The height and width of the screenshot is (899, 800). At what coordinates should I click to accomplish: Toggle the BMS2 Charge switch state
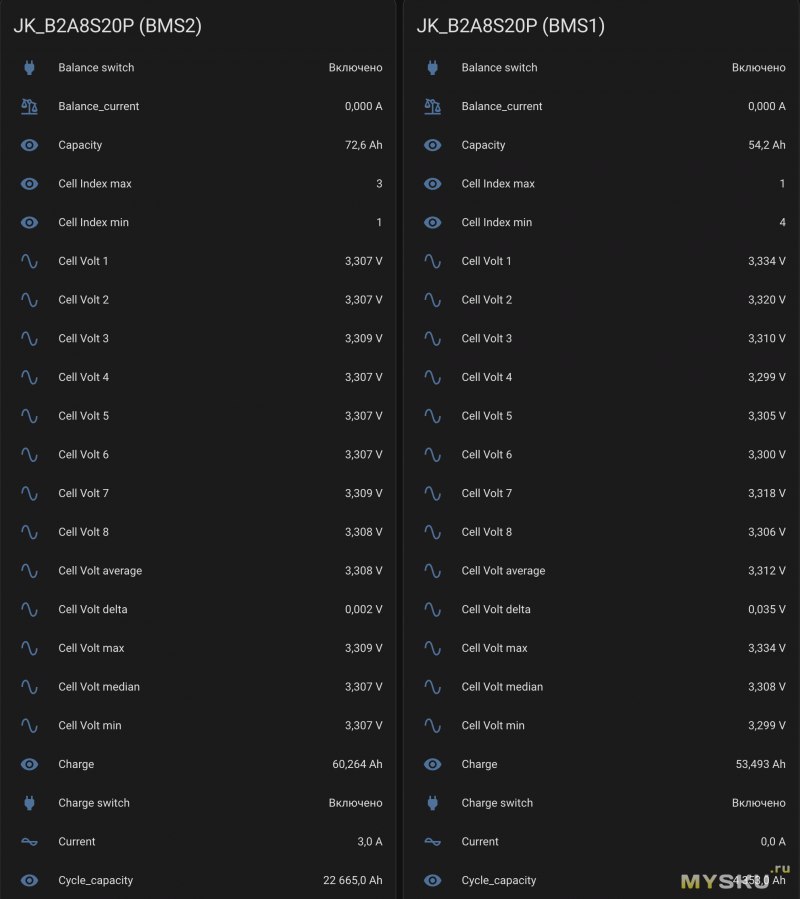[355, 803]
